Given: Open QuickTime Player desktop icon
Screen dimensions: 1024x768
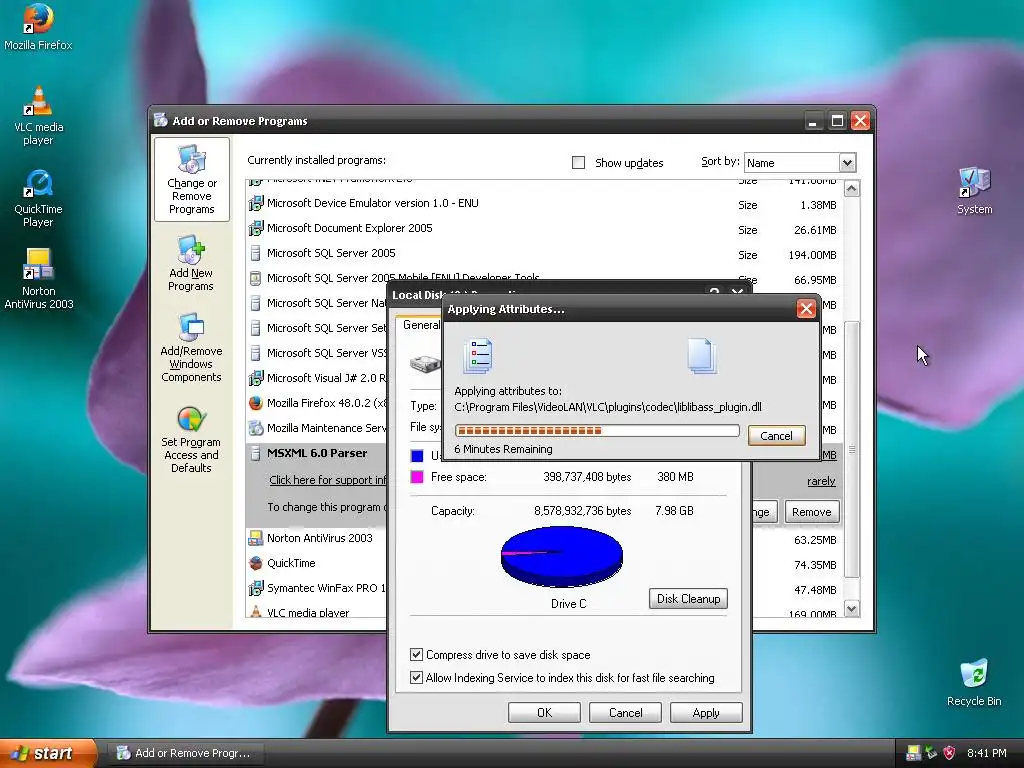Looking at the screenshot, I should click(x=38, y=198).
